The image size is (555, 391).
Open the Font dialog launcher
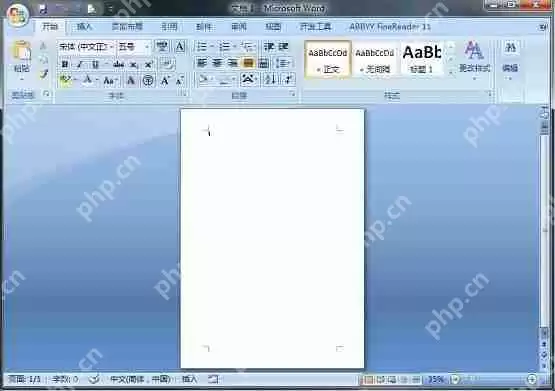tap(184, 94)
